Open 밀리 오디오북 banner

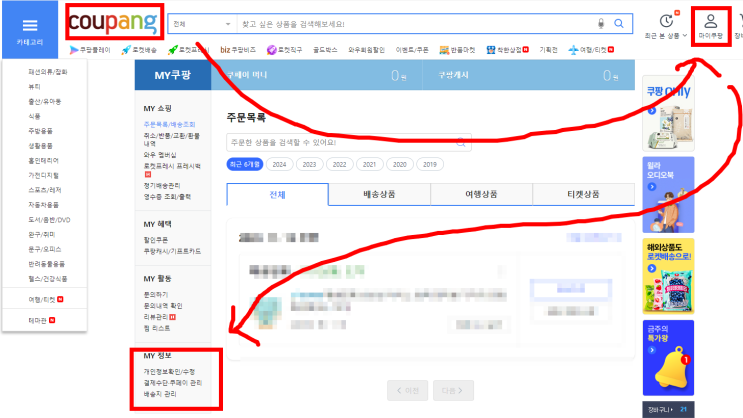[x=668, y=195]
